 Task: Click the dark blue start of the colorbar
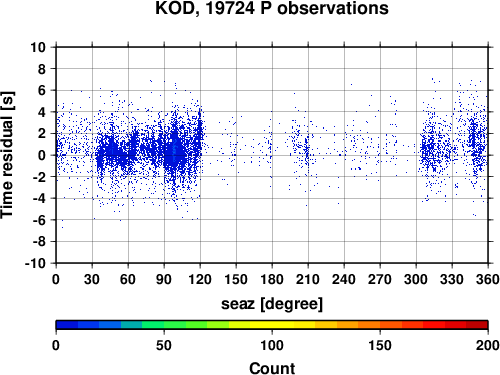pyautogui.click(x=67, y=325)
